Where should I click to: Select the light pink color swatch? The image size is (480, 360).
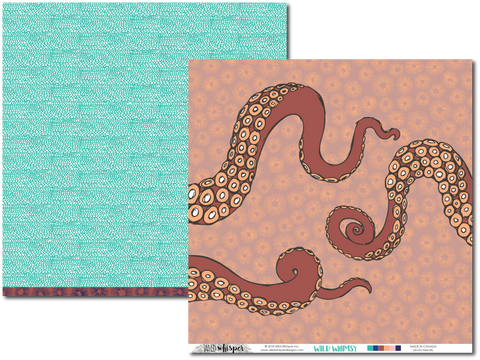coord(392,348)
